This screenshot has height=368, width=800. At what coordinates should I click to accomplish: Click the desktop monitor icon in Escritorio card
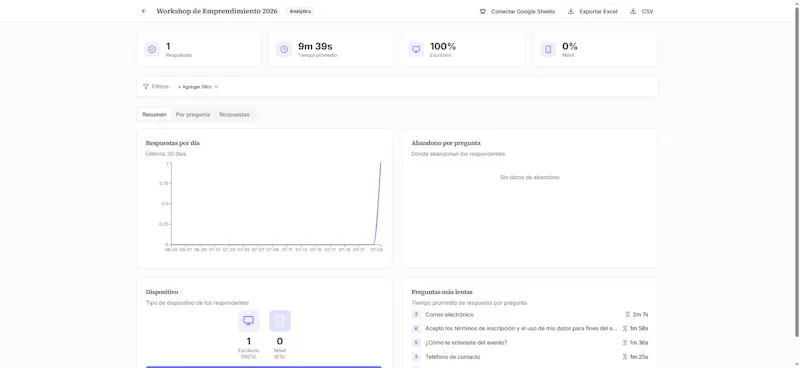click(416, 50)
